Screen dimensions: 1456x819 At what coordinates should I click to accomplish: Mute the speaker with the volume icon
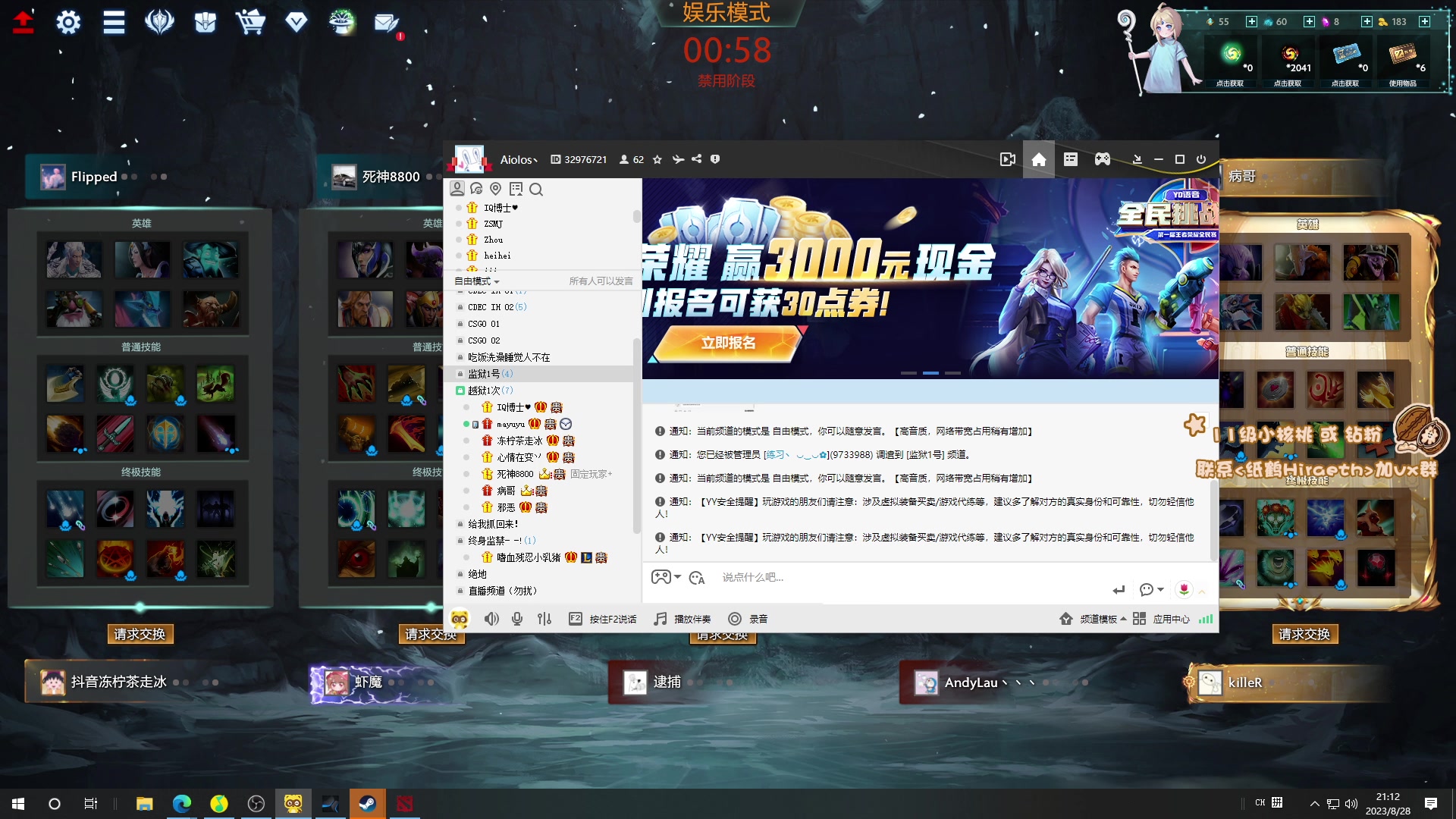pos(492,619)
